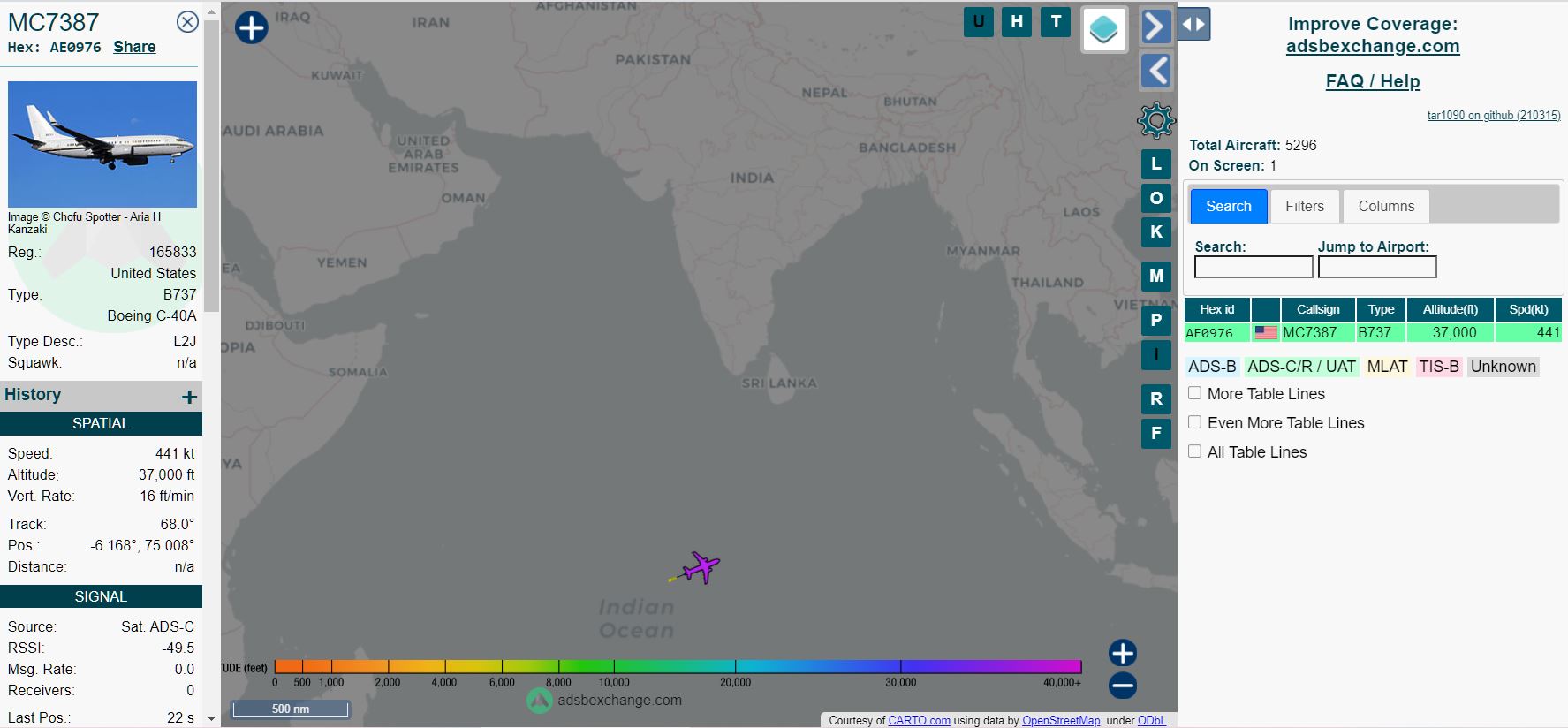This screenshot has height=728, width=1568.
Task: Toggle the P map option button
Action: tap(1156, 321)
